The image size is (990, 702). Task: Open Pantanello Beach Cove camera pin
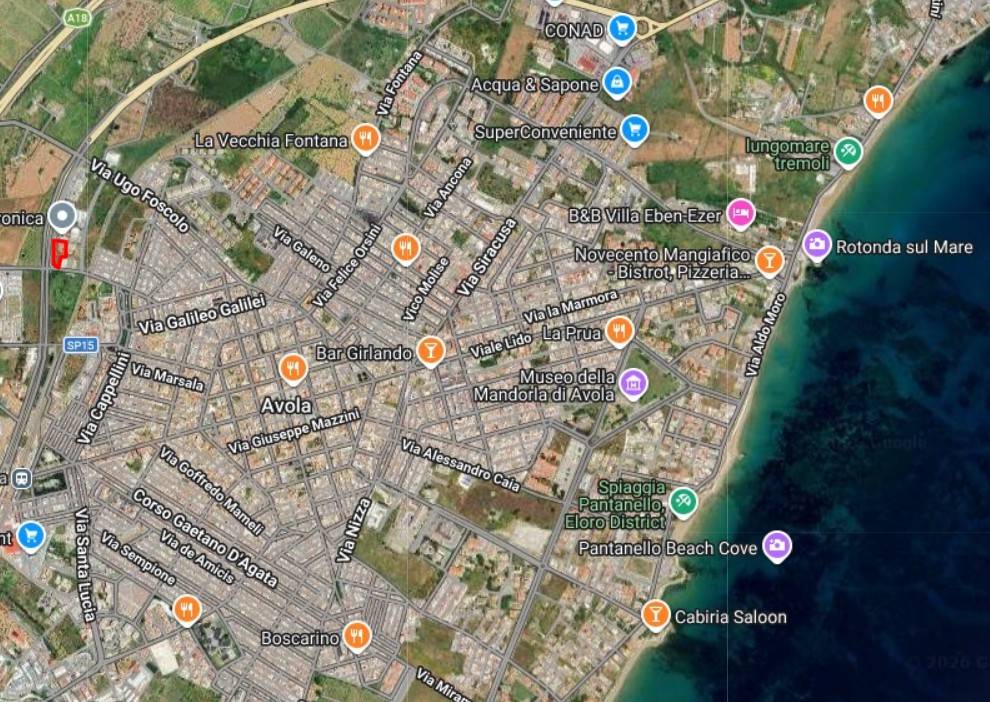point(777,546)
